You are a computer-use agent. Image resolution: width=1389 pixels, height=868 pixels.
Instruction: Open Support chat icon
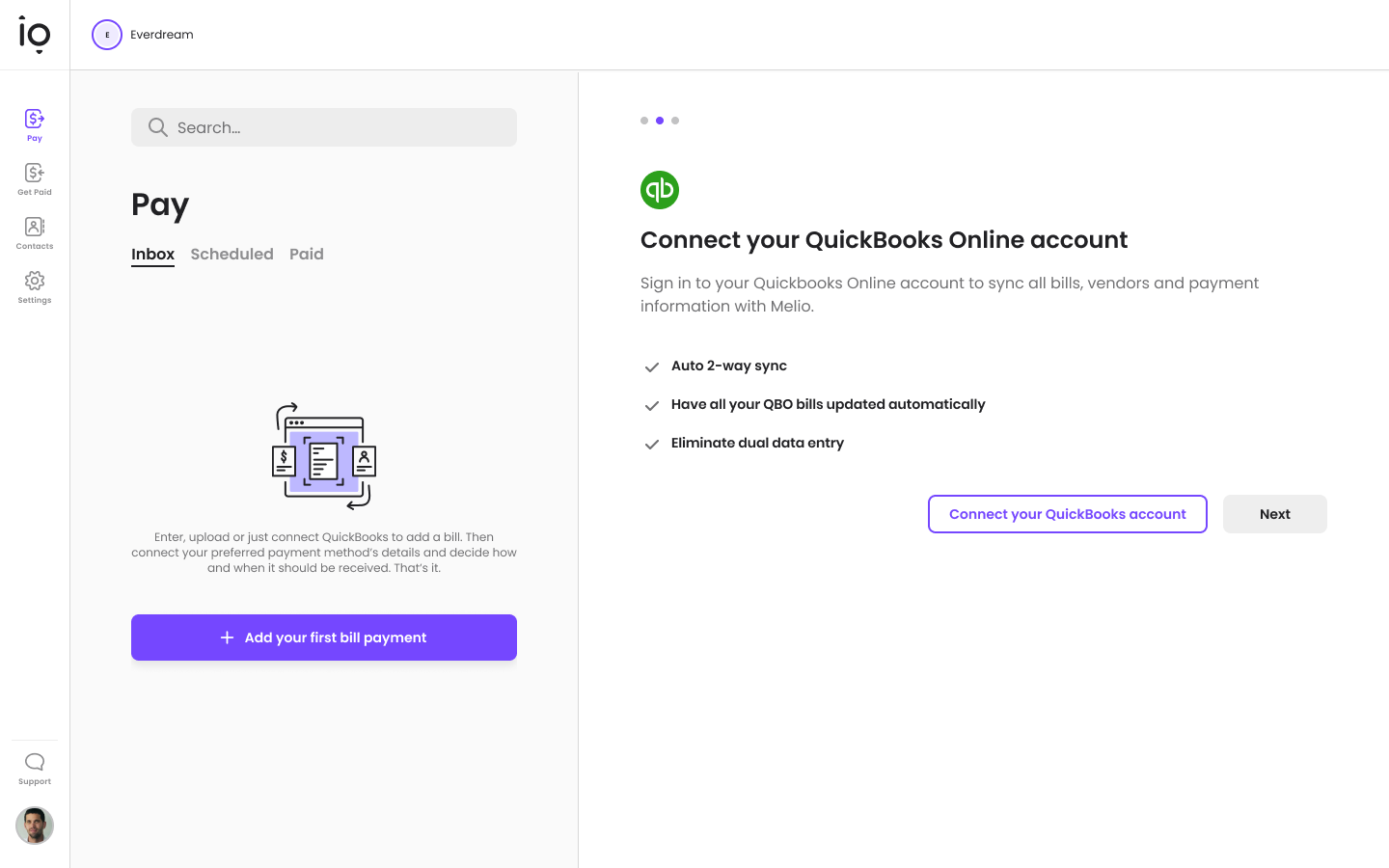pos(35,768)
